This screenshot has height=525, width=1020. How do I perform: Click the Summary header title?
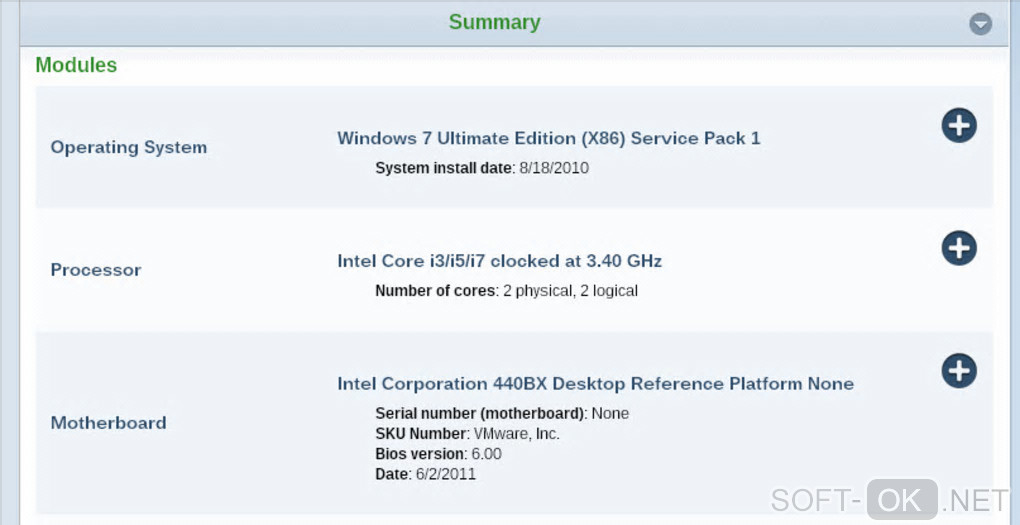(x=494, y=22)
